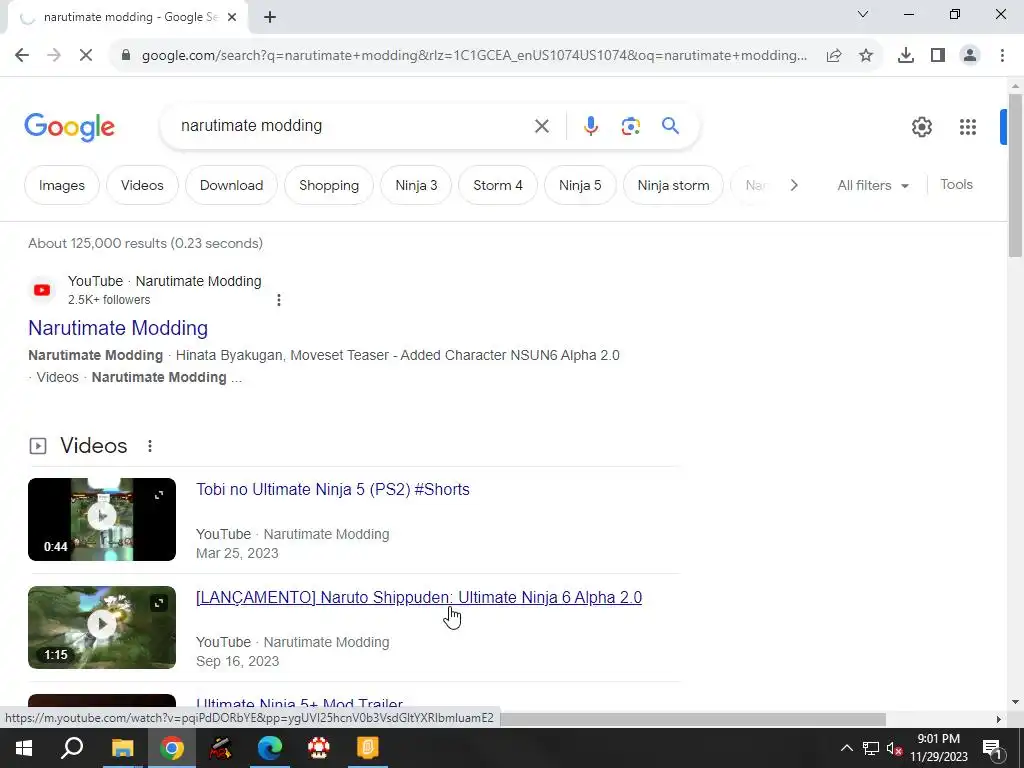Open the yellow notes app in taskbar
Screen dimensions: 1024x768
tap(368, 748)
